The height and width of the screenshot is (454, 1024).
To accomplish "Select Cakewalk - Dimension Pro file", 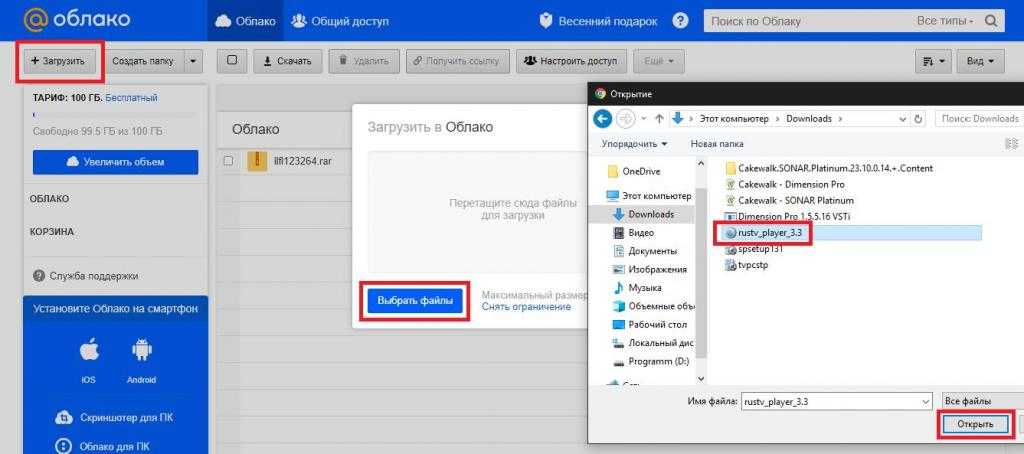I will point(785,184).
